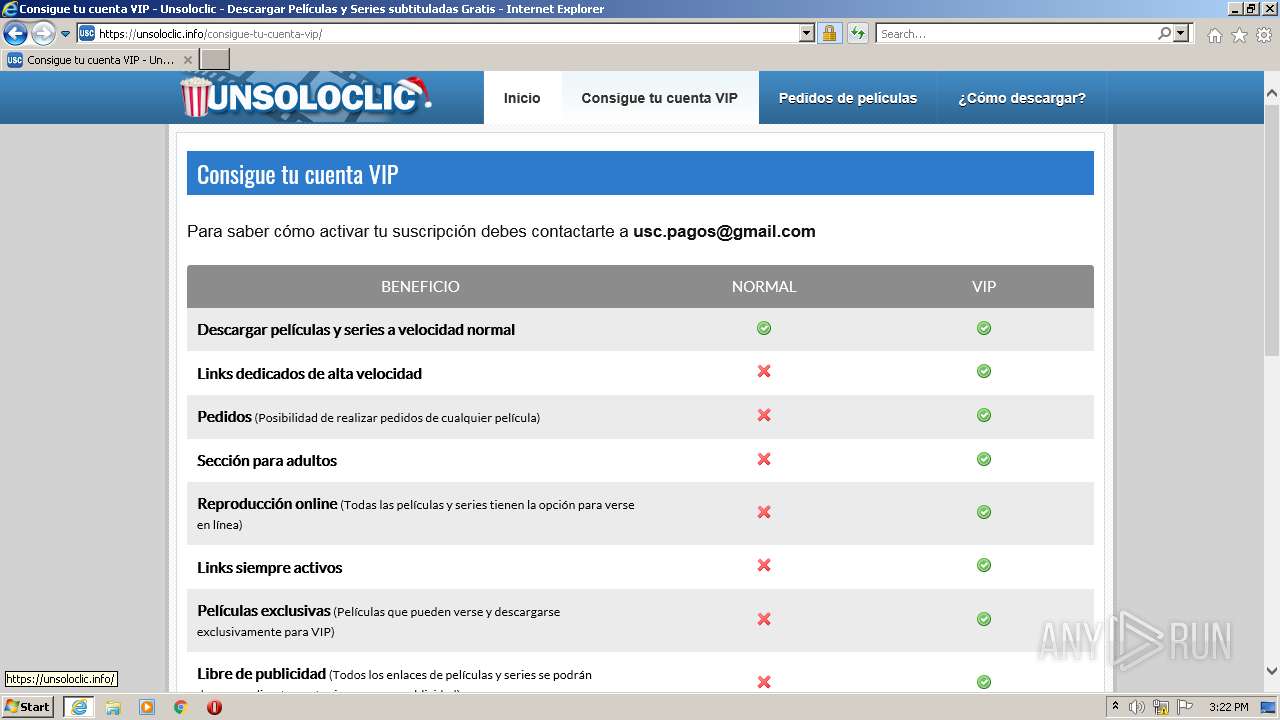1280x720 pixels.
Task: Click VIP check for 'Descargar películas' row
Action: (x=984, y=328)
